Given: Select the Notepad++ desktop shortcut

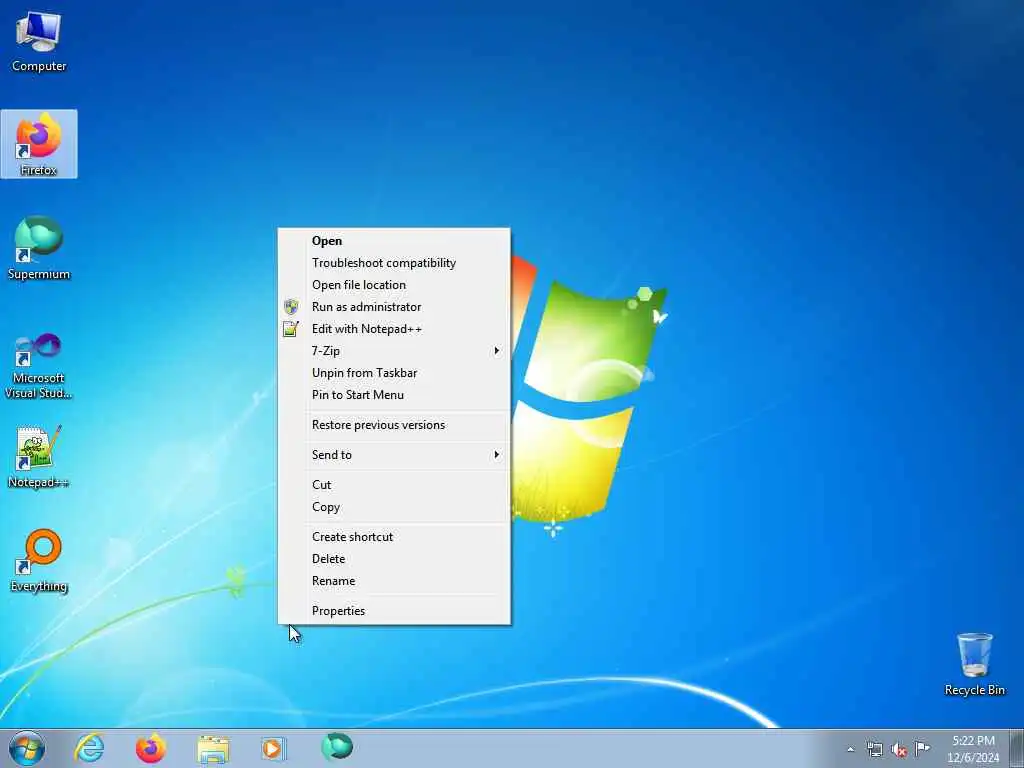Looking at the screenshot, I should tap(39, 456).
